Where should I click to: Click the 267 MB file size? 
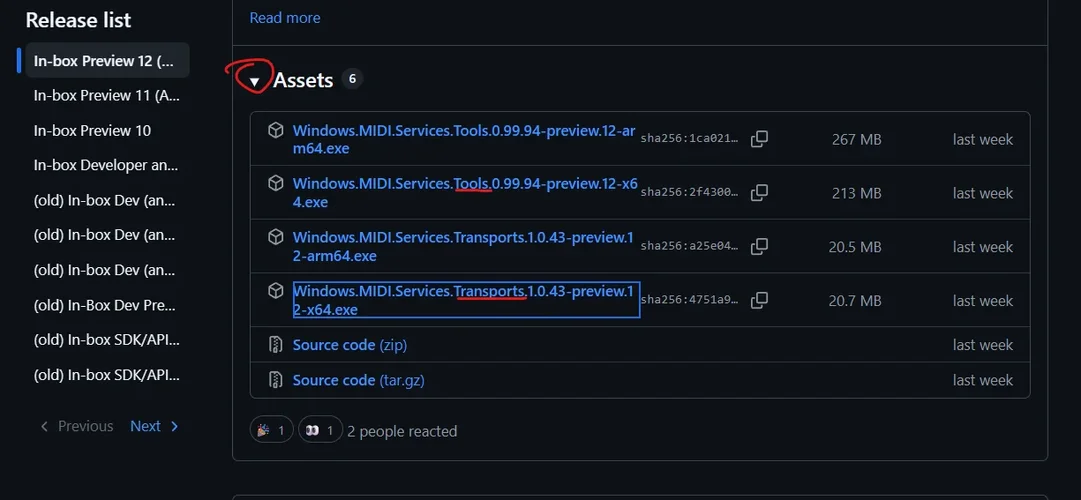(856, 139)
